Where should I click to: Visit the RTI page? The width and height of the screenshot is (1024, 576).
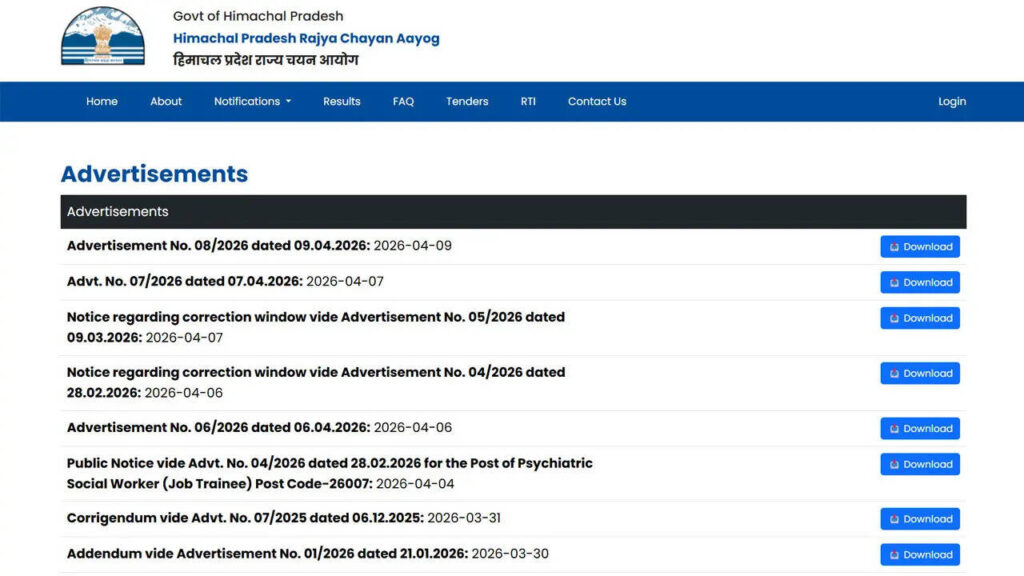pyautogui.click(x=528, y=102)
